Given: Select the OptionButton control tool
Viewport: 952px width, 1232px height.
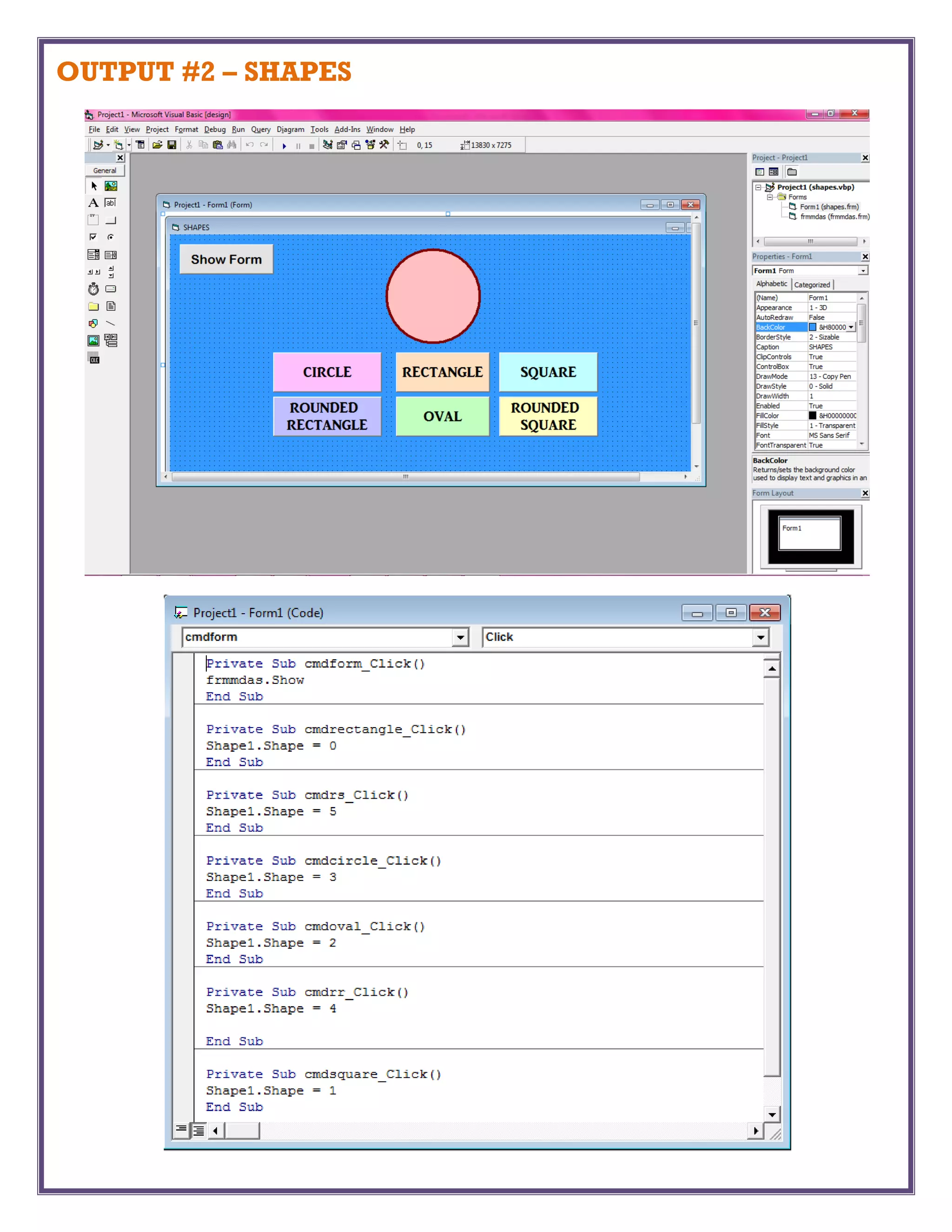Looking at the screenshot, I should coord(111,238).
